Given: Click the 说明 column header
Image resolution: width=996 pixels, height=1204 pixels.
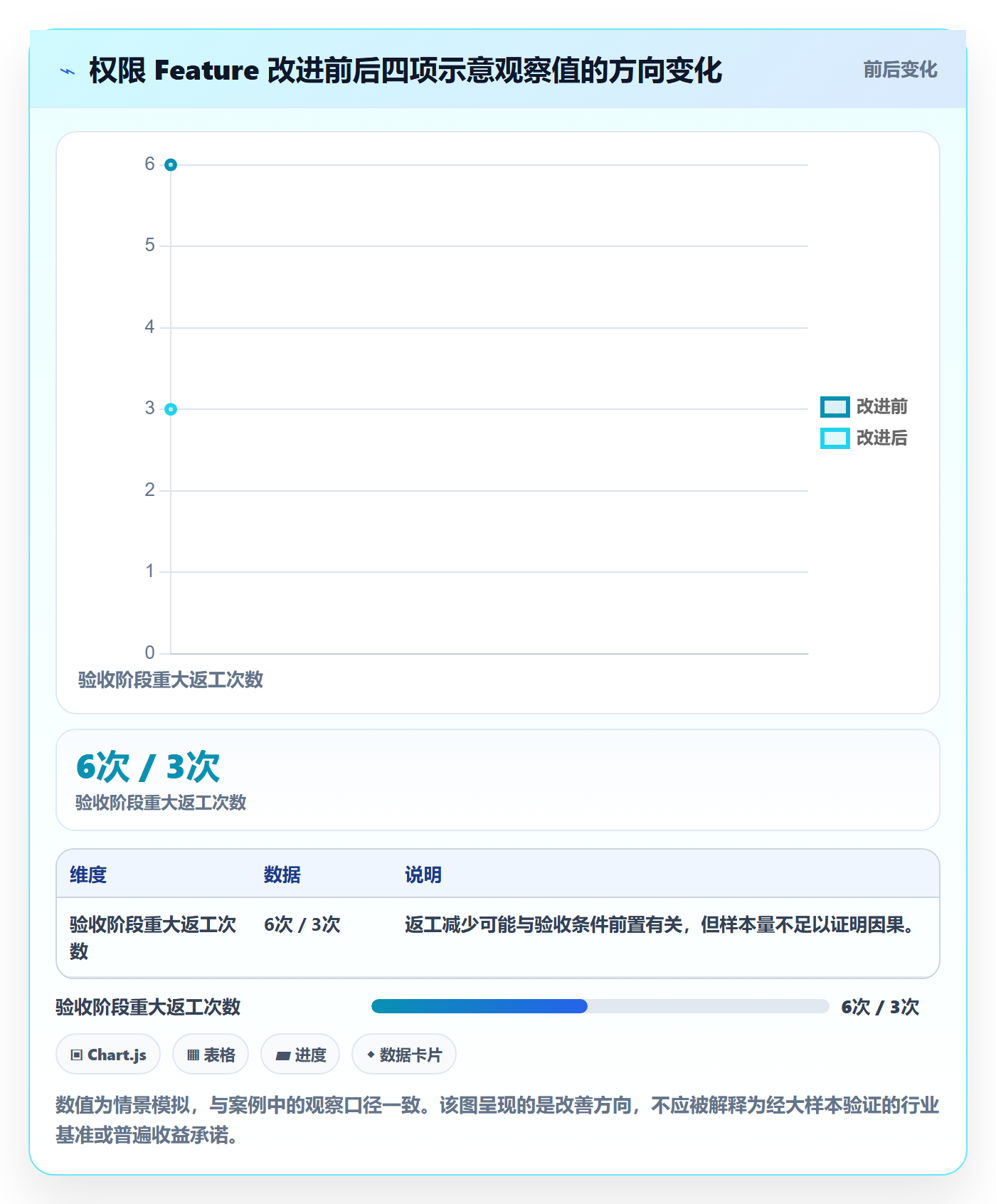Looking at the screenshot, I should [423, 875].
